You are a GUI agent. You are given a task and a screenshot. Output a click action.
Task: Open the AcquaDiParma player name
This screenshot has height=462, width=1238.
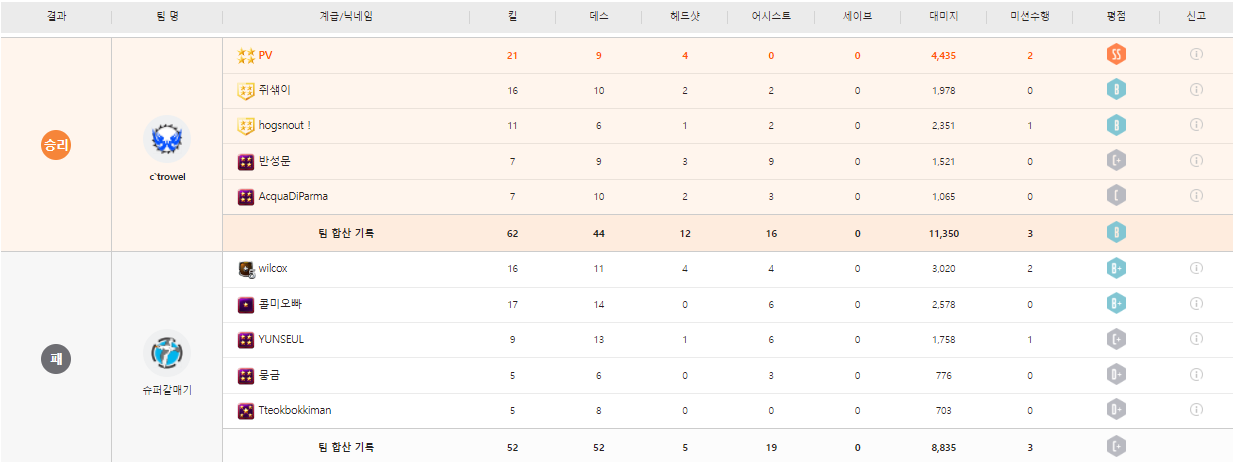pos(293,197)
